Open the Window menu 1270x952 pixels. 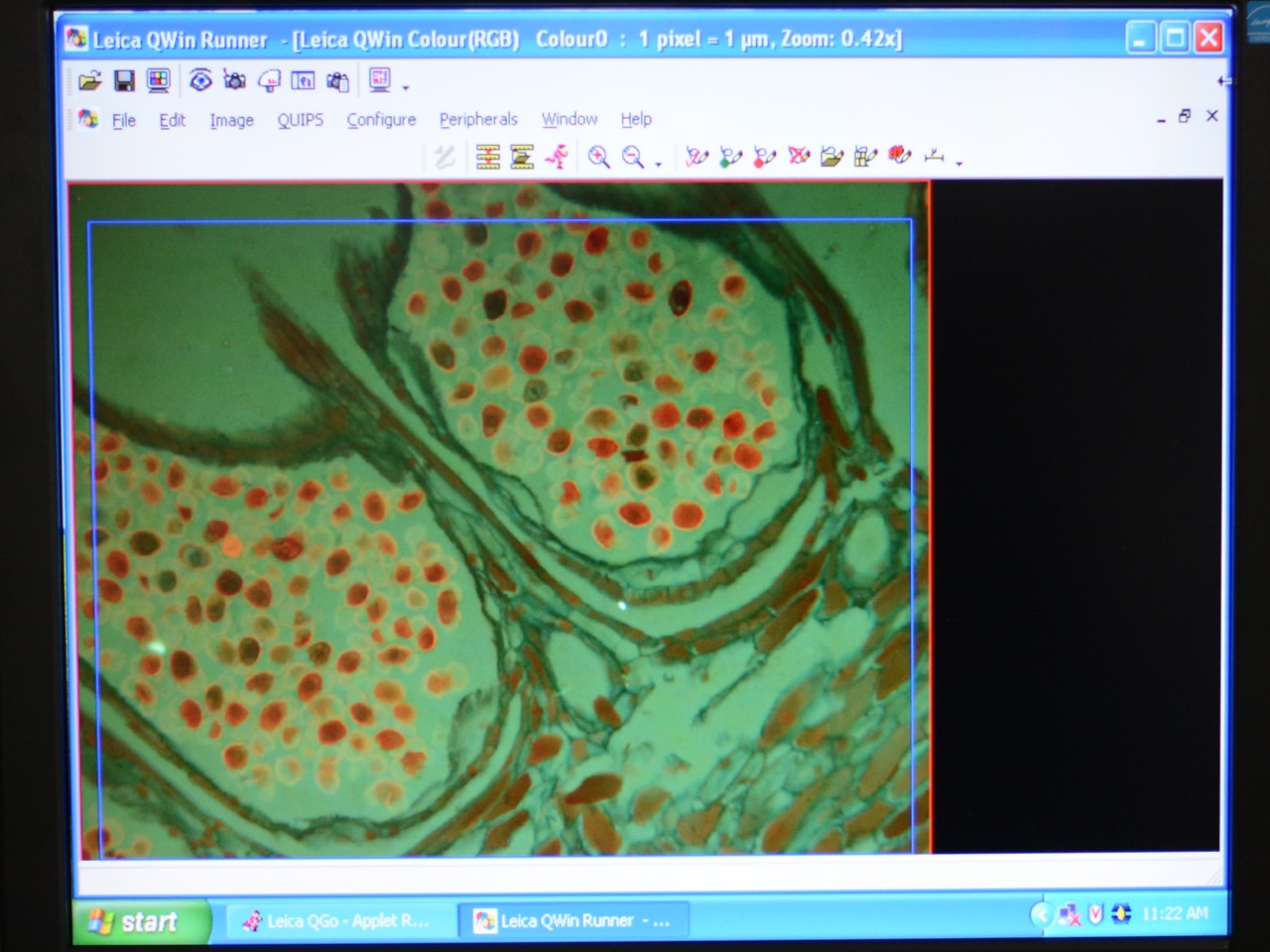(570, 119)
